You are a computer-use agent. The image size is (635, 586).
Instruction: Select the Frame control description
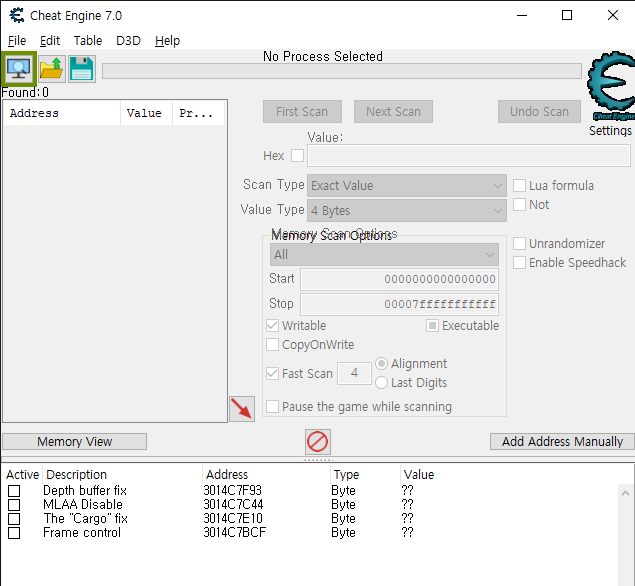coord(82,533)
